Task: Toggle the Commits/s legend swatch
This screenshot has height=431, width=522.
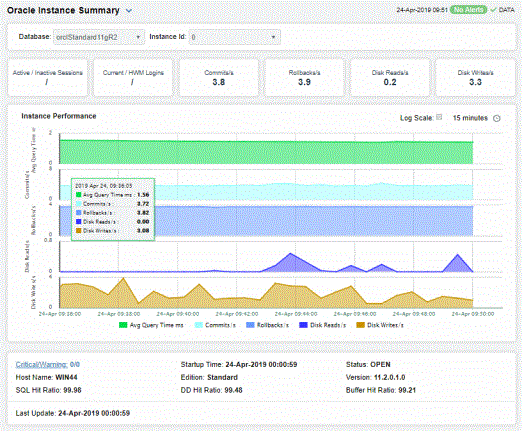Action: [x=198, y=325]
